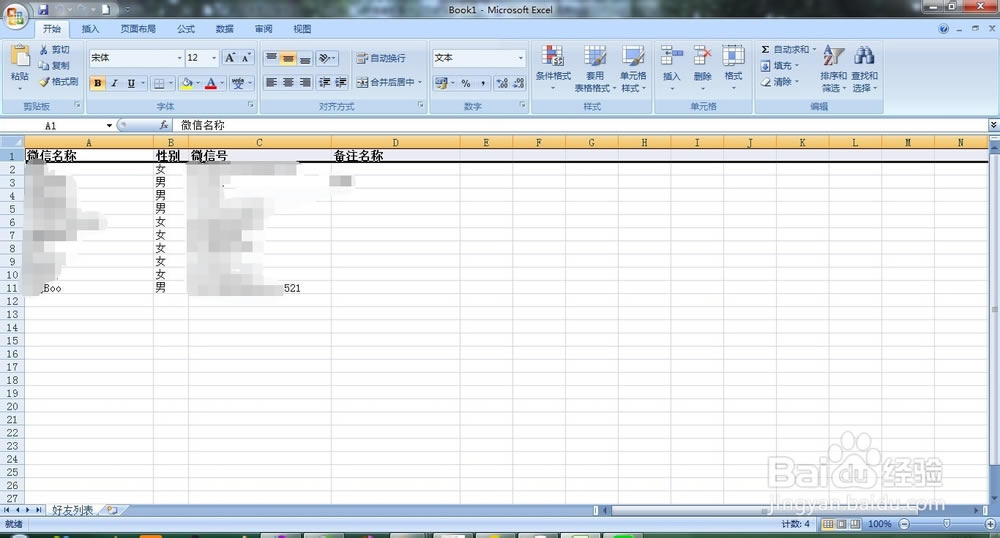Open Find and Select (查找和选择)
This screenshot has width=1000, height=538.
pos(864,68)
